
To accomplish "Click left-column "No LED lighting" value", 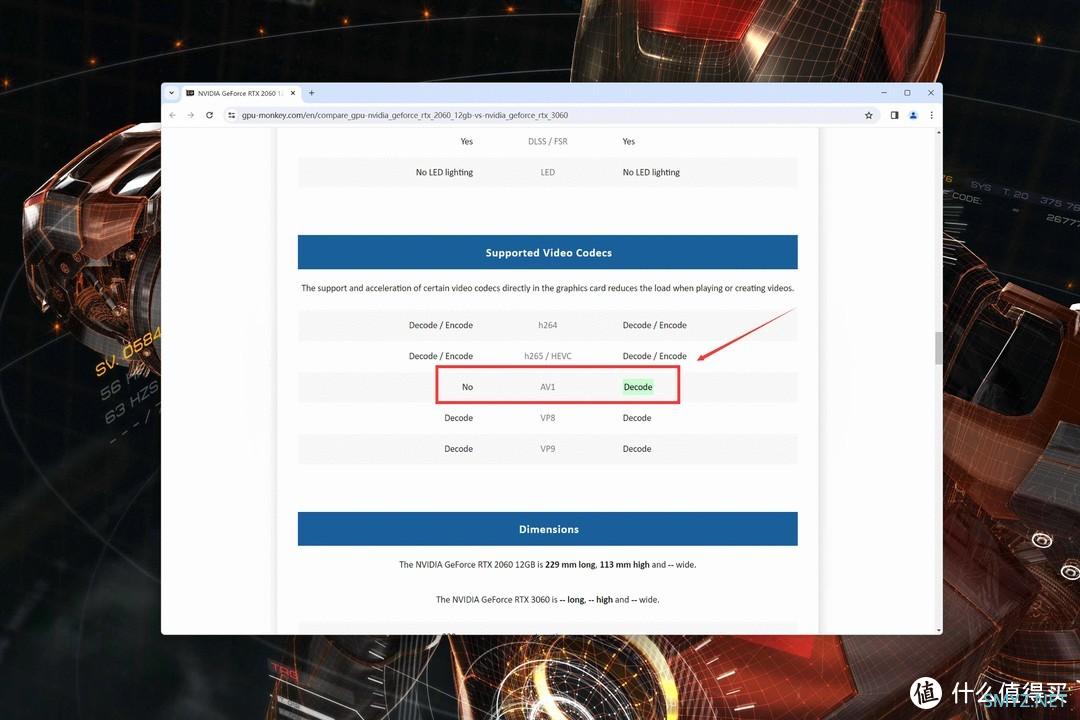I will click(444, 172).
